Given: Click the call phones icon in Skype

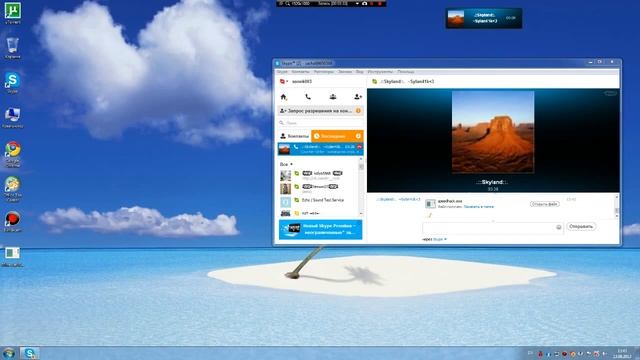Looking at the screenshot, I should pos(308,97).
